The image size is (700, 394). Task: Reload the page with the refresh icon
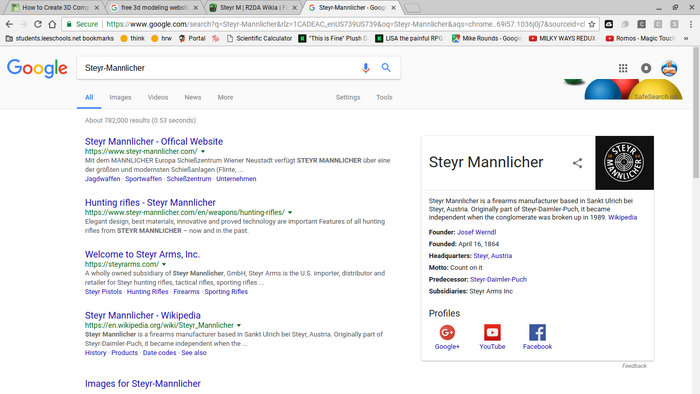[38, 24]
